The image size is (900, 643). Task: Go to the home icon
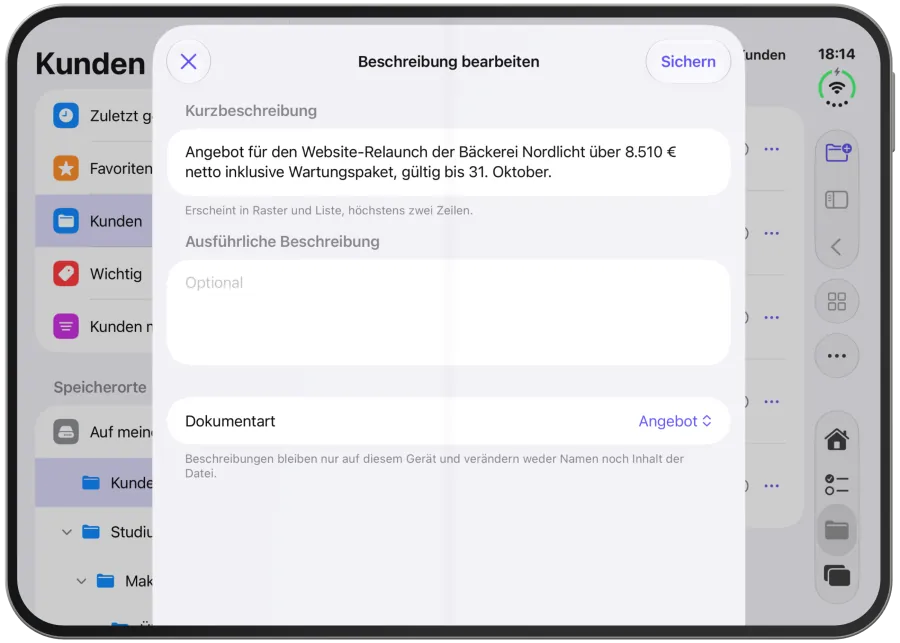pos(837,440)
